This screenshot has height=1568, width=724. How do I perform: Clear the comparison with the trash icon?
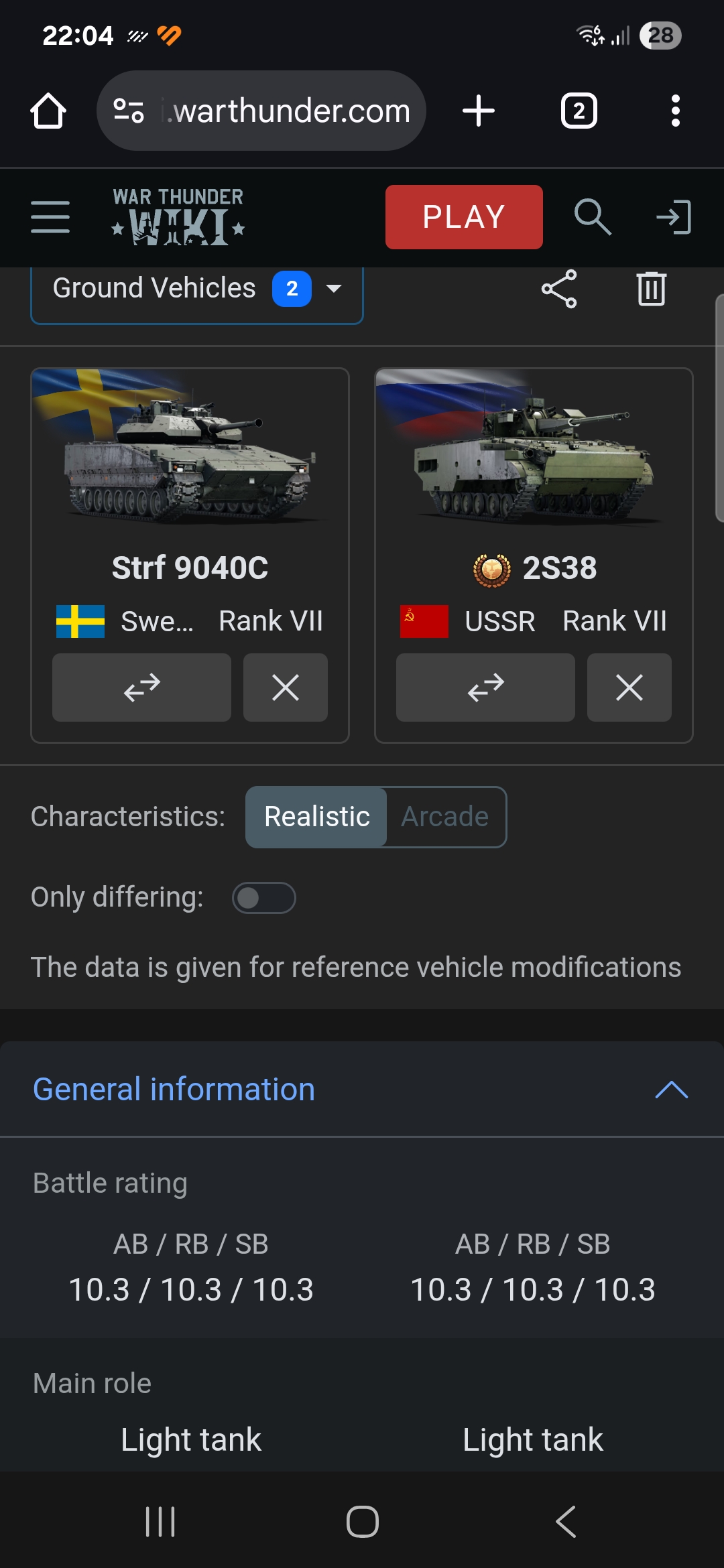649,288
